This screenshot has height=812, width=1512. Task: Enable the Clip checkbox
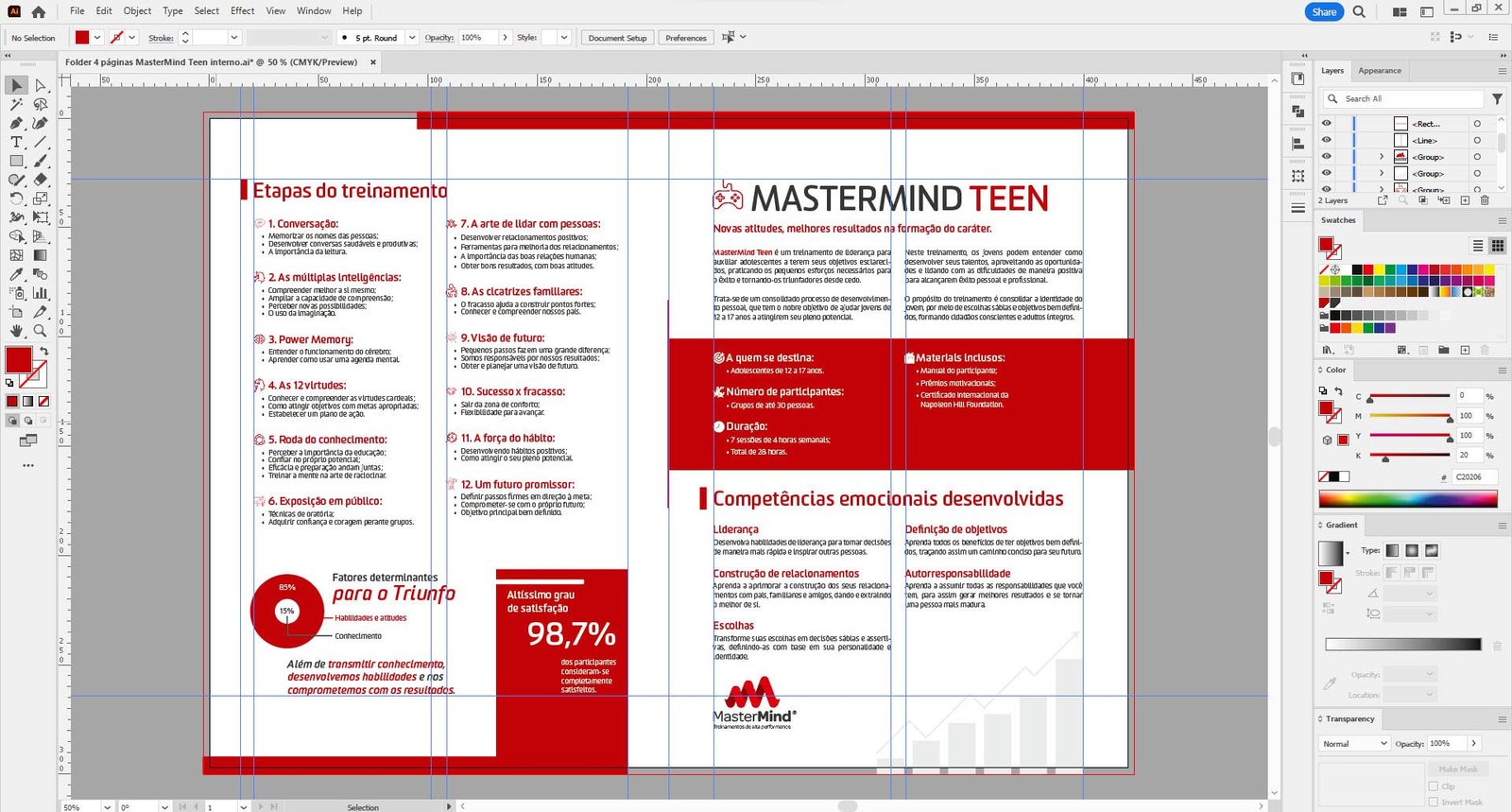[1434, 786]
